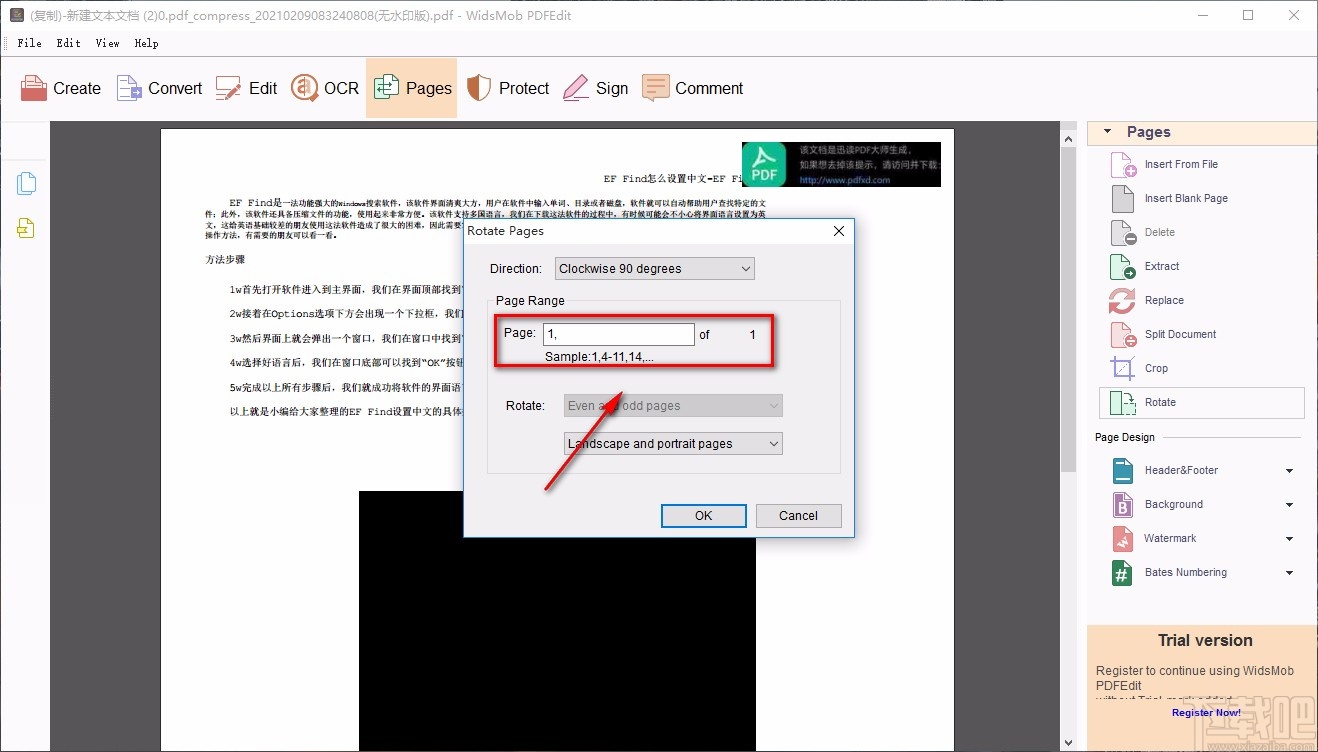Open the View menu
The height and width of the screenshot is (752, 1318).
(107, 43)
